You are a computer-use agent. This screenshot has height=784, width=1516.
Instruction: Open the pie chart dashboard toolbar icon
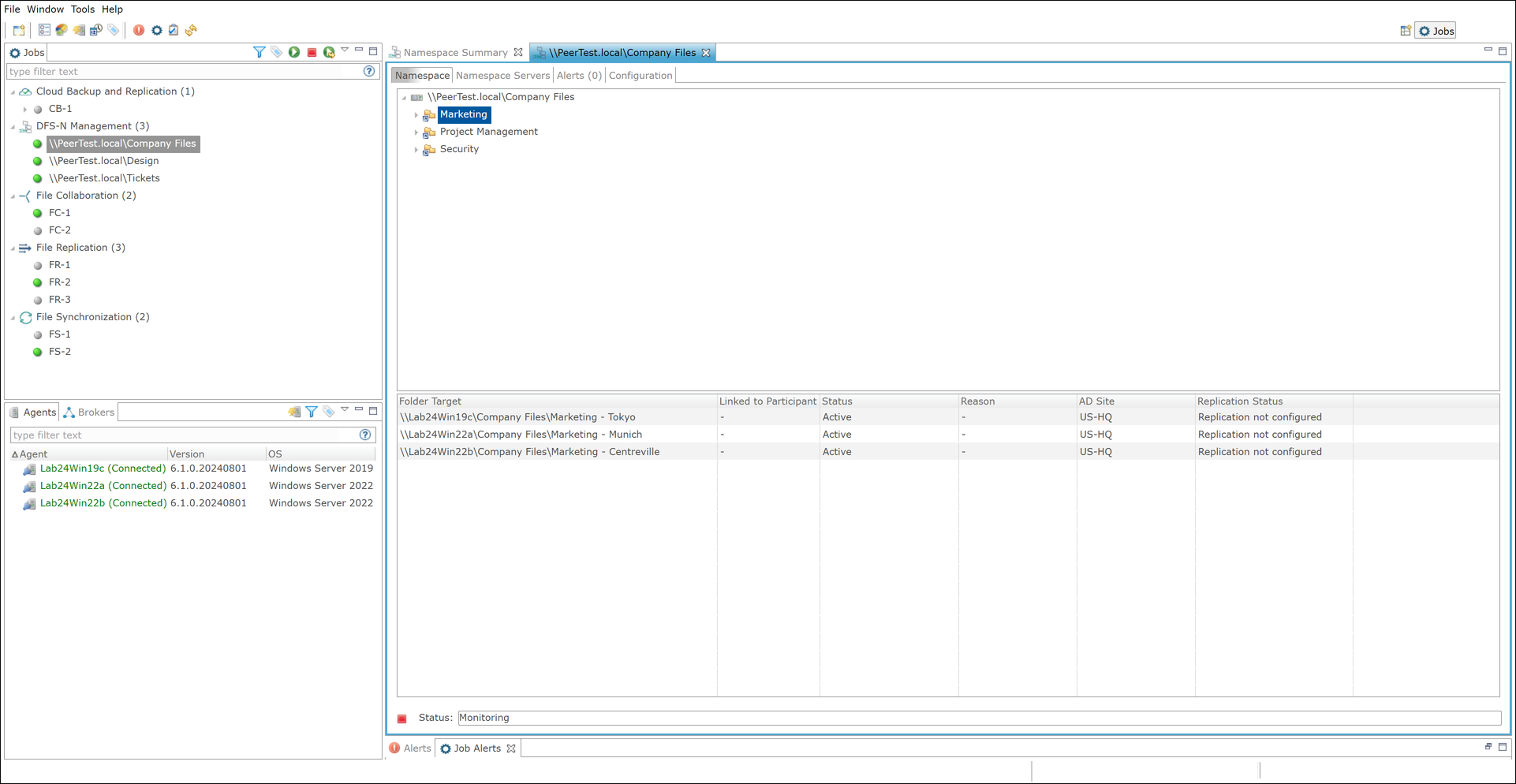click(62, 30)
